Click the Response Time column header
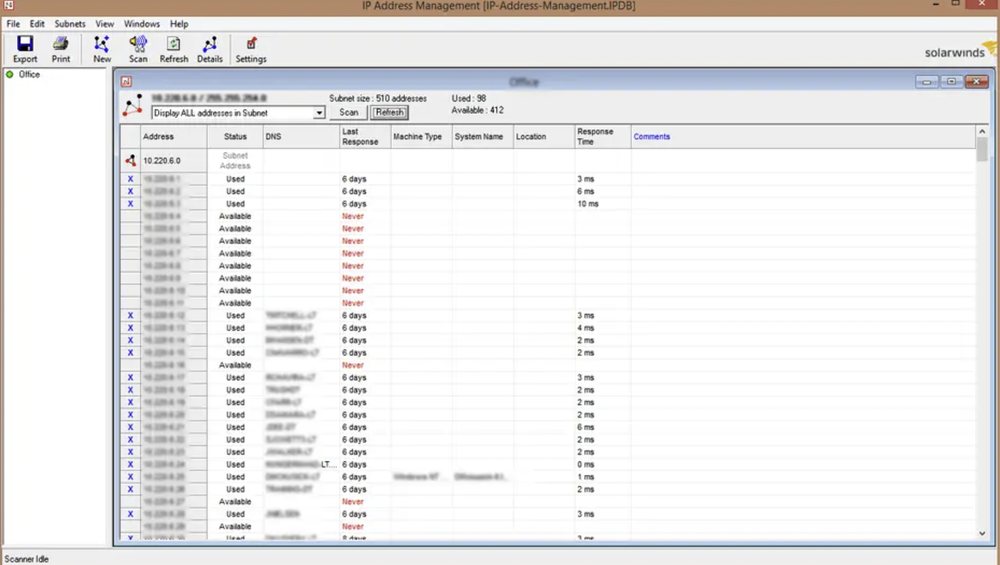Image resolution: width=1000 pixels, height=565 pixels. click(x=602, y=136)
